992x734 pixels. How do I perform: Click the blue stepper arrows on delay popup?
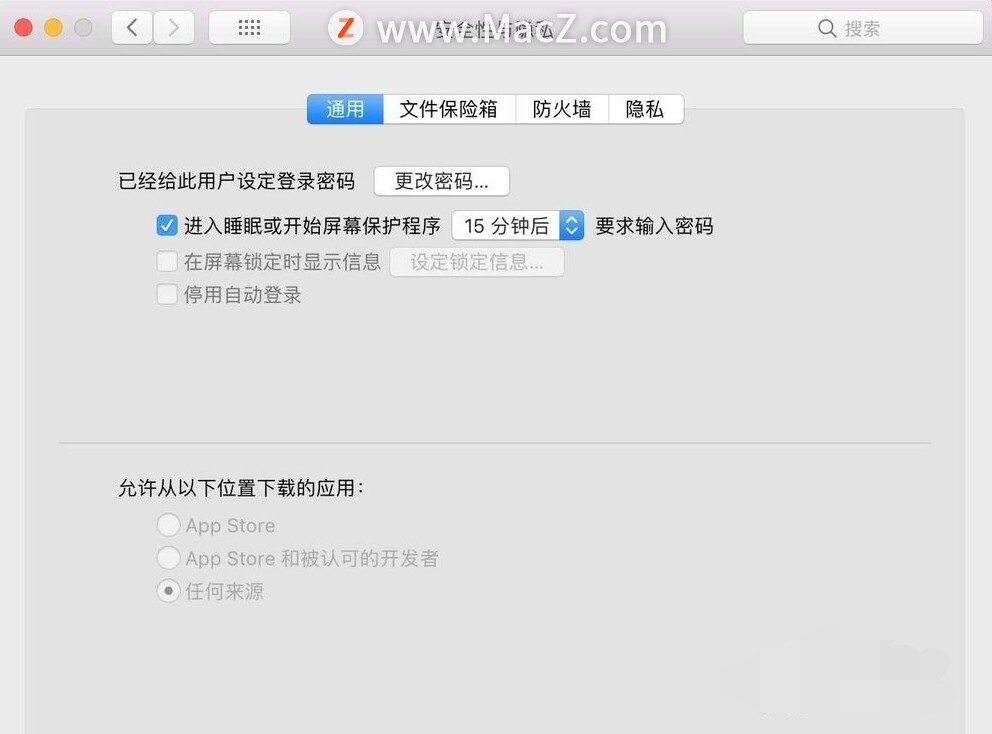(571, 226)
